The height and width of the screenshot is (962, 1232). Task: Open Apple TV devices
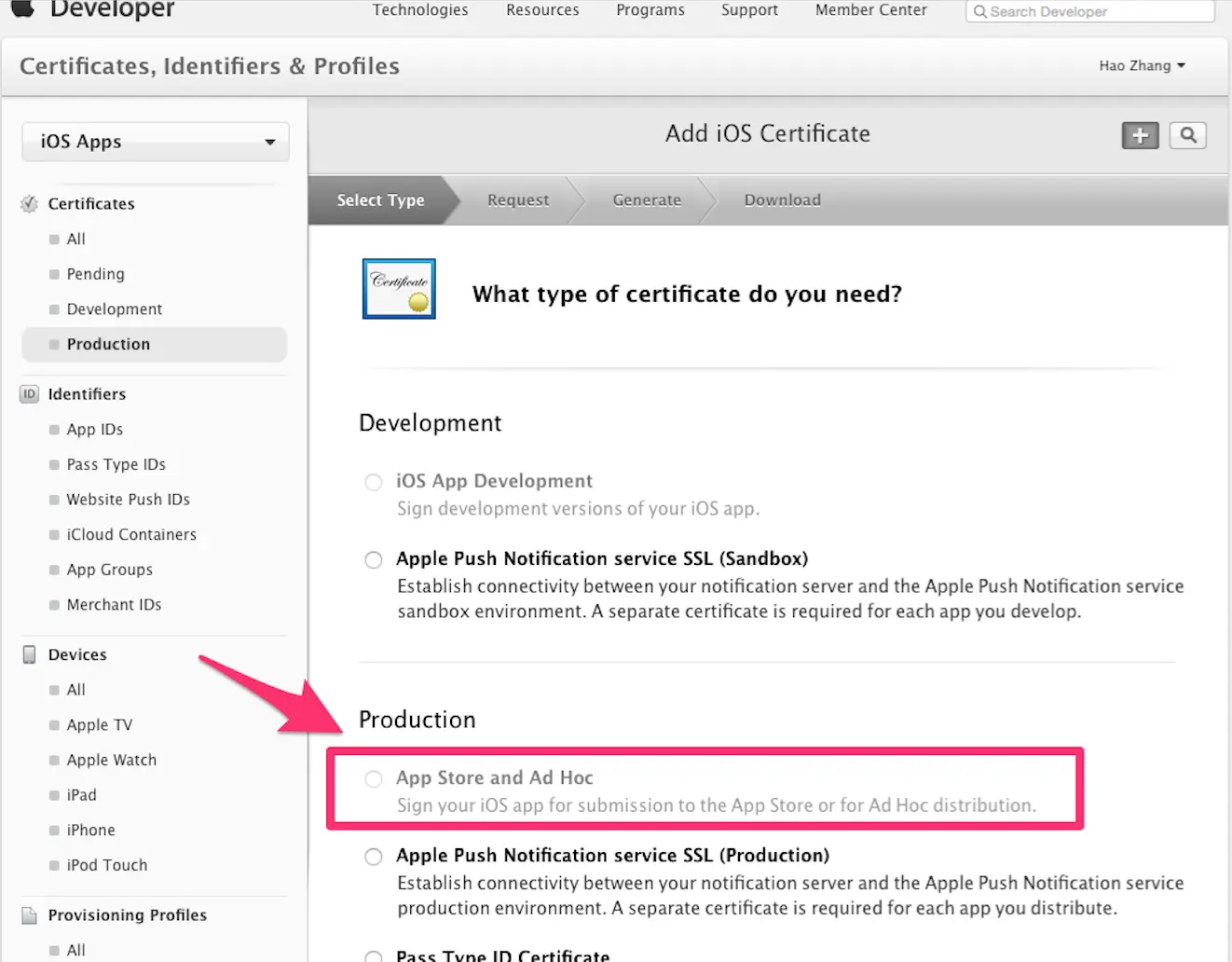[x=100, y=725]
